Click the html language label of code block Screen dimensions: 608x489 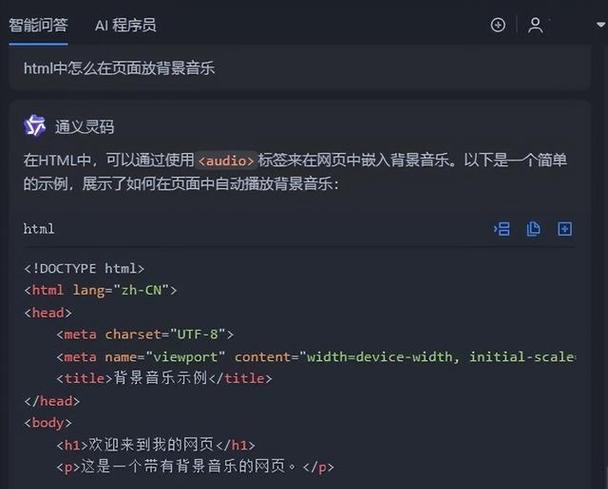39,229
